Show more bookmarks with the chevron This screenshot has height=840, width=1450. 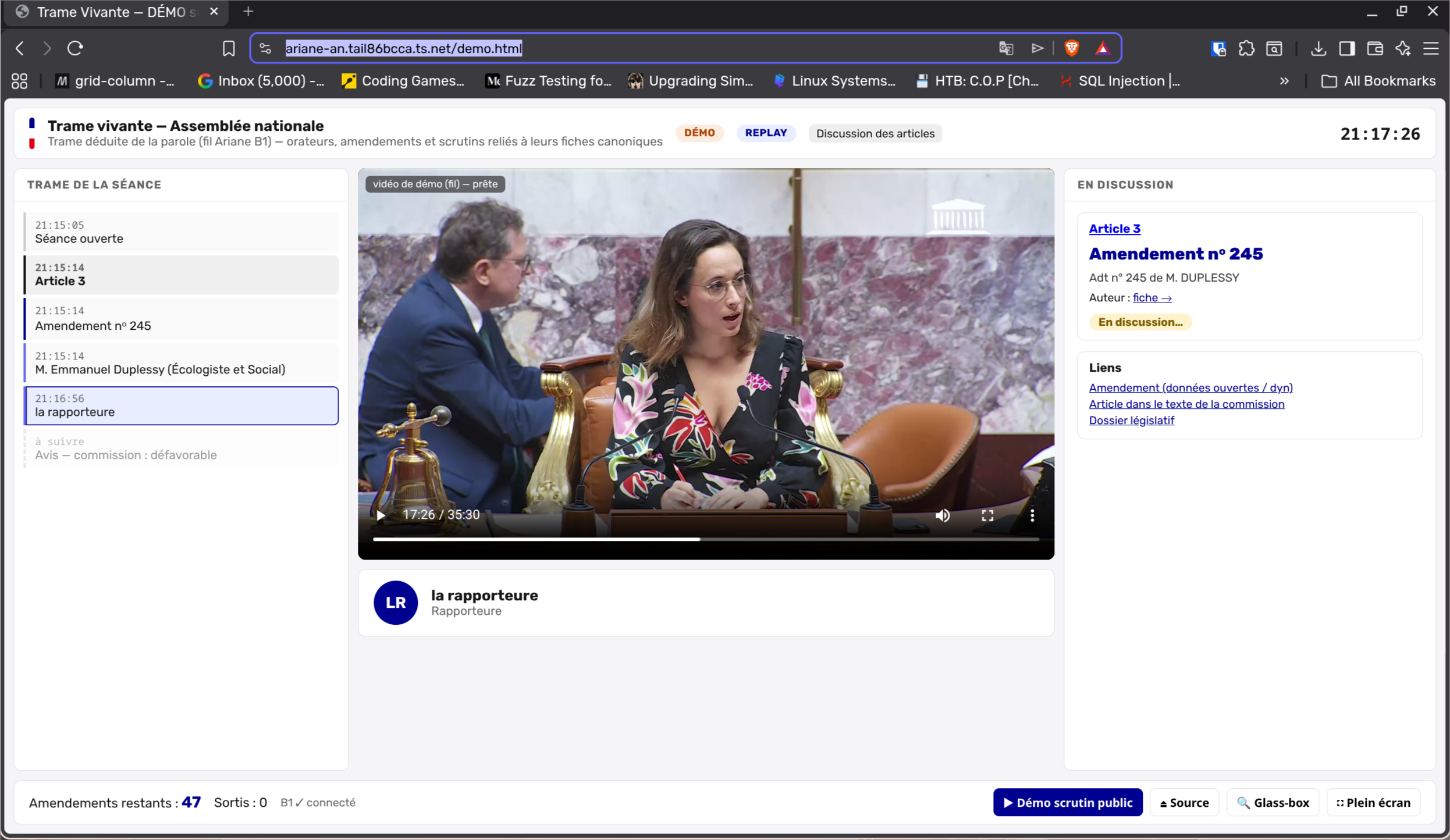1284,81
